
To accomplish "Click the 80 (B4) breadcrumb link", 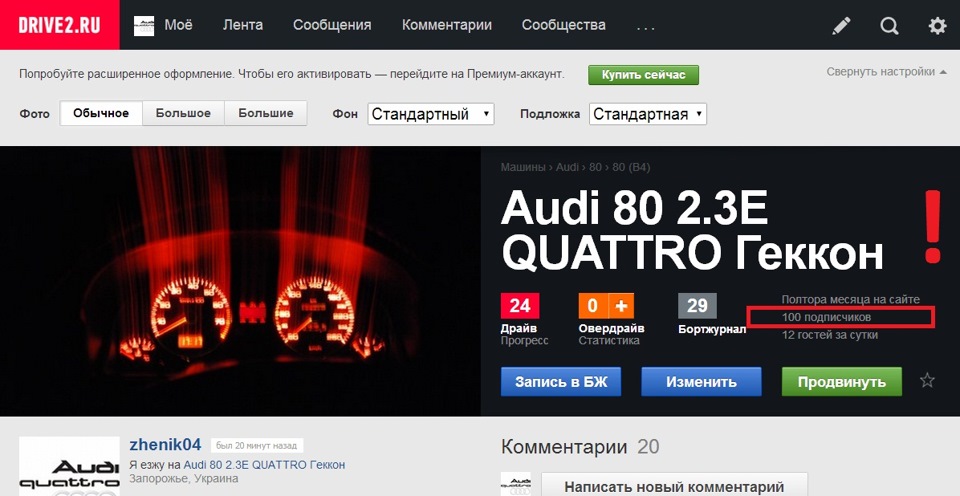I will point(631,167).
